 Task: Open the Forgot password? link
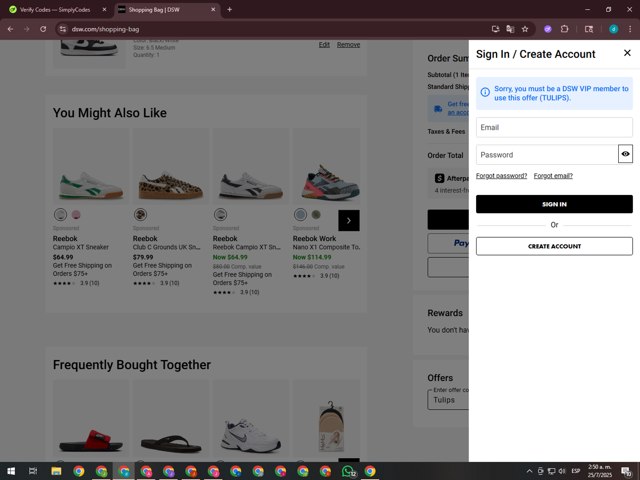tap(501, 176)
